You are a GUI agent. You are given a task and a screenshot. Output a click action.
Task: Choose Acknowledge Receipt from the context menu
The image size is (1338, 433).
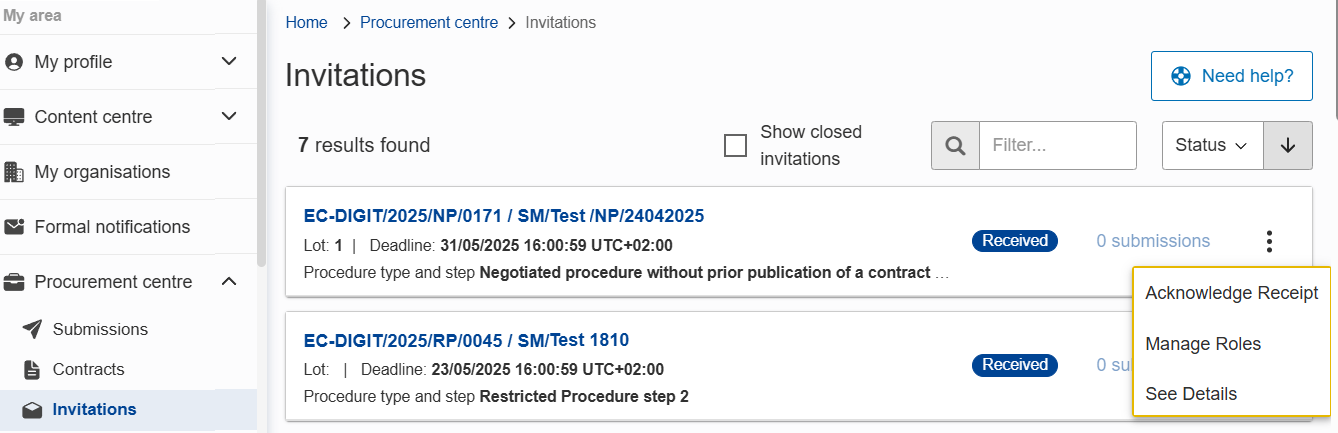pyautogui.click(x=1232, y=293)
